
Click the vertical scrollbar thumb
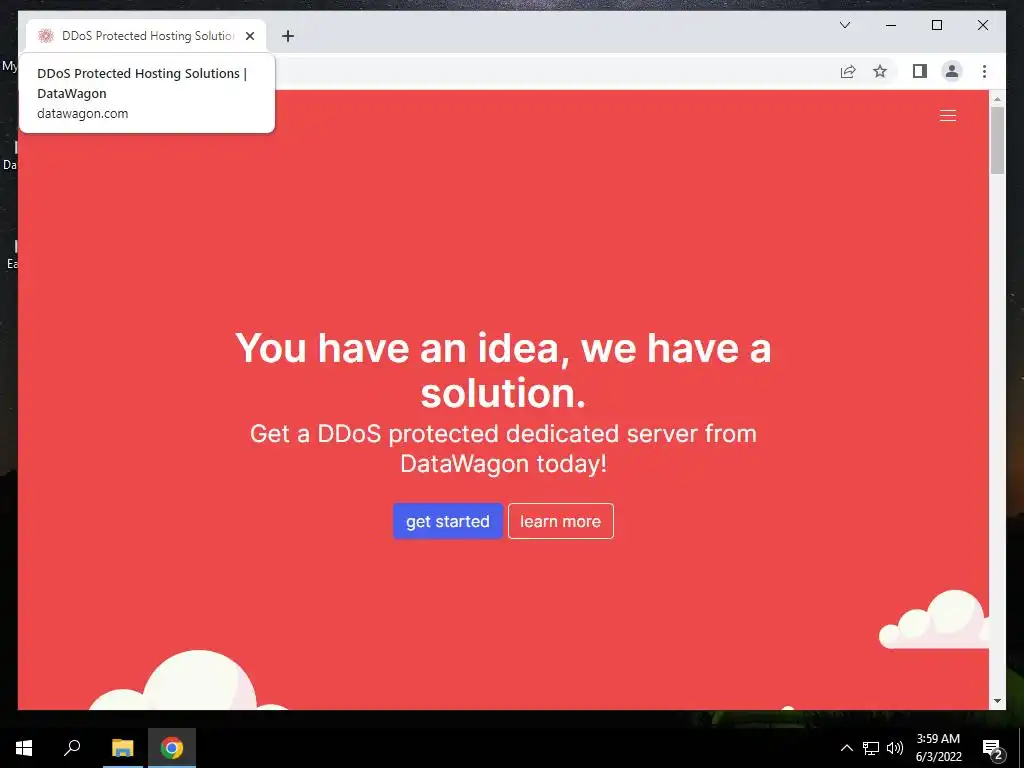point(997,140)
